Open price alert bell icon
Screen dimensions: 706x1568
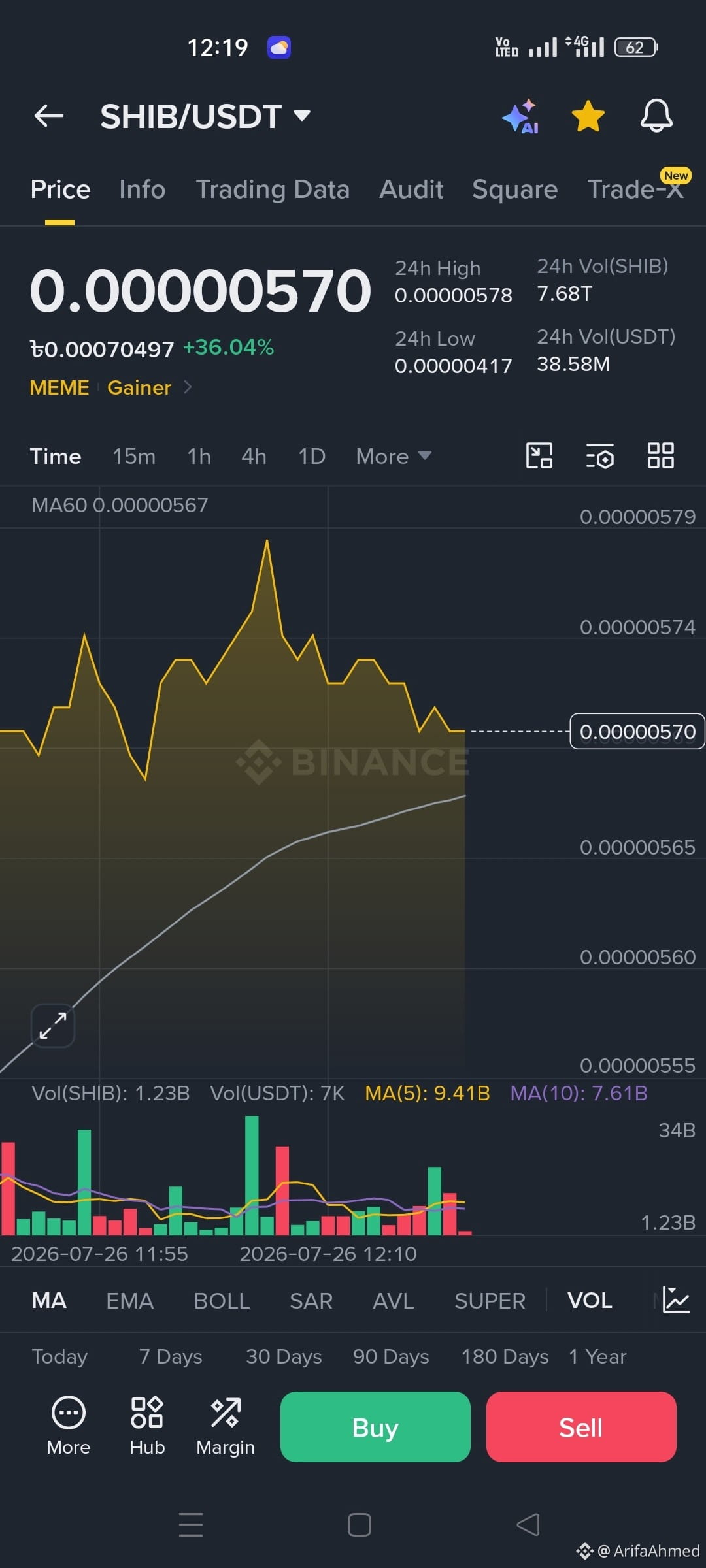[656, 116]
